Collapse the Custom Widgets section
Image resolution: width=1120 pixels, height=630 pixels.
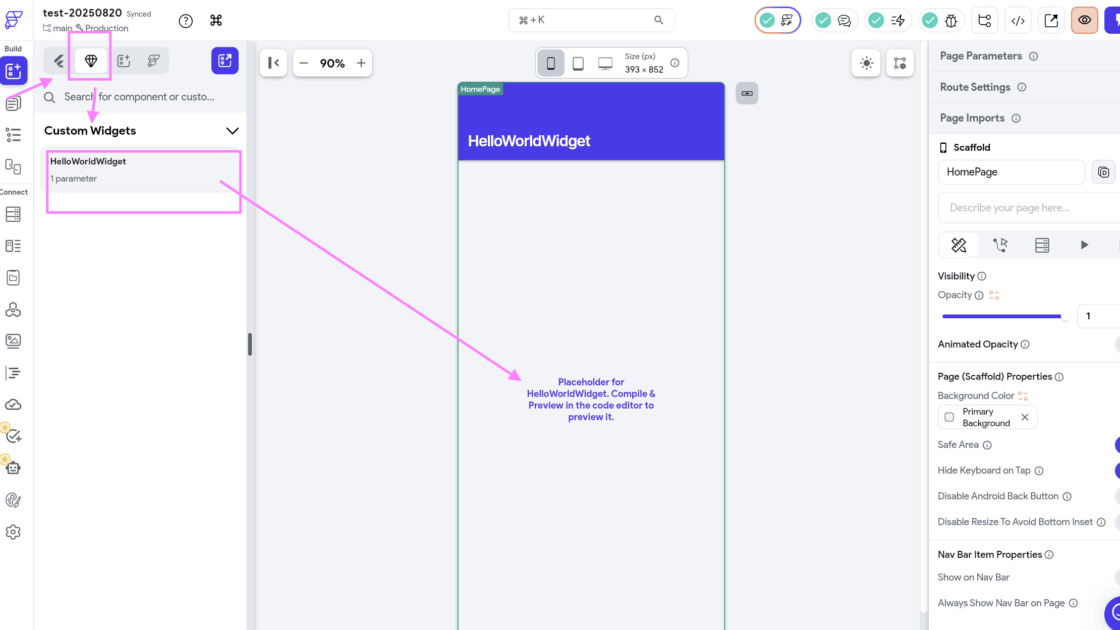pos(232,131)
